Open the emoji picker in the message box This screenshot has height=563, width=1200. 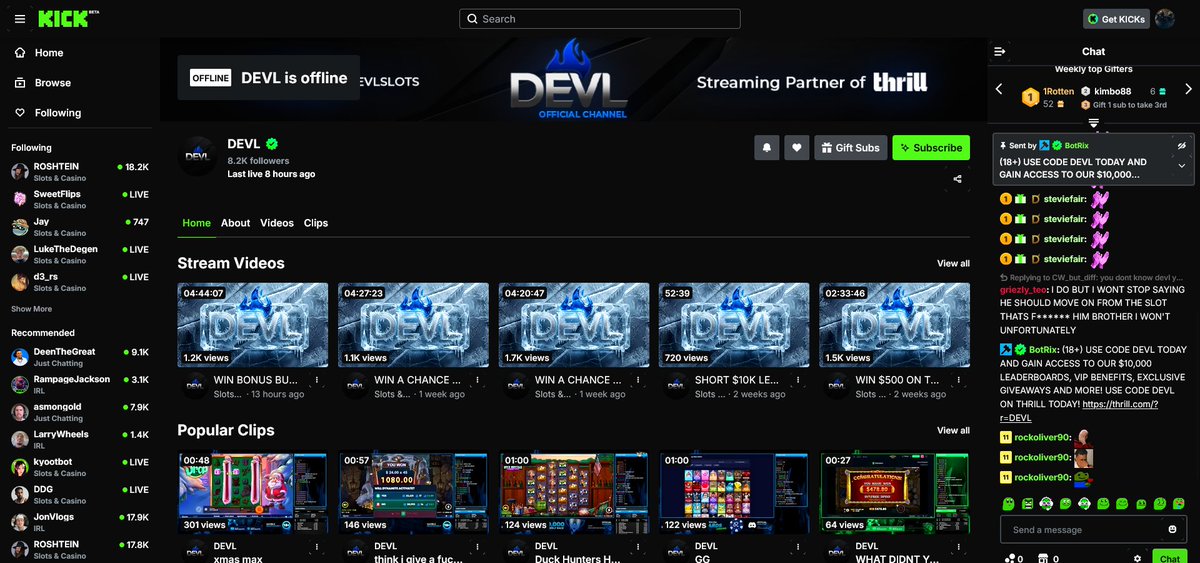tap(1172, 529)
